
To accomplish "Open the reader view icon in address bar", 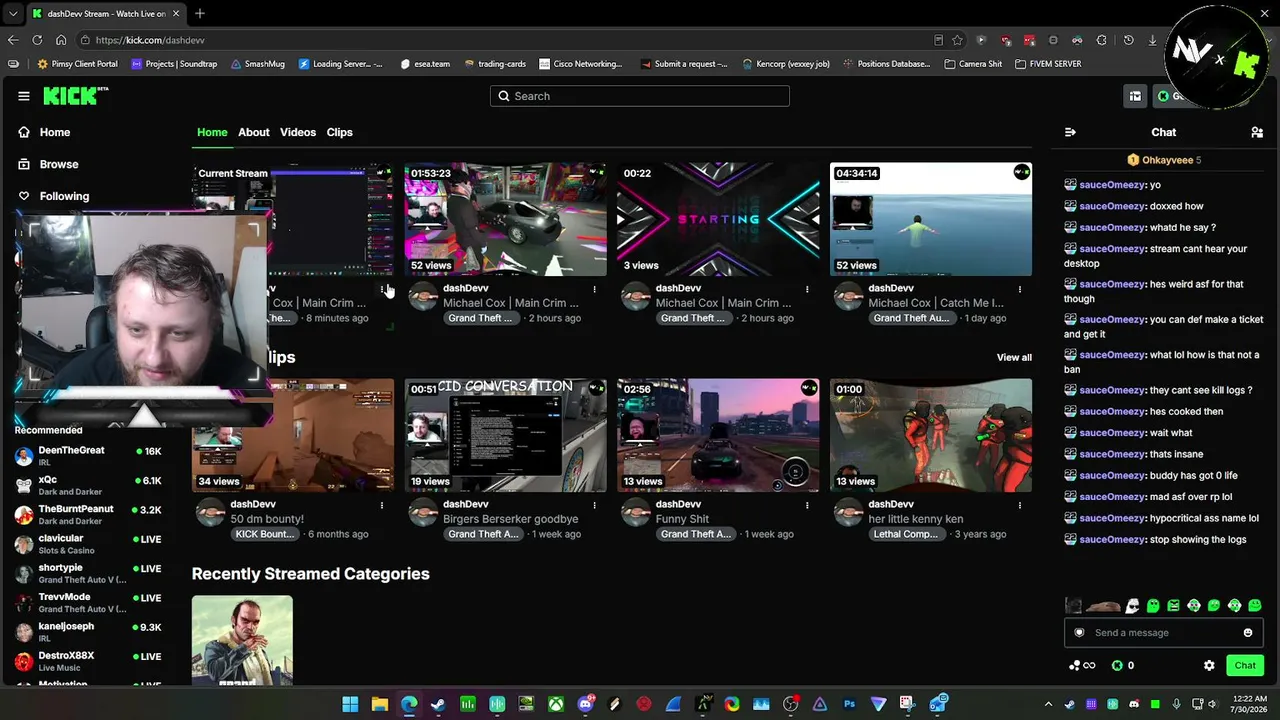I will [938, 40].
